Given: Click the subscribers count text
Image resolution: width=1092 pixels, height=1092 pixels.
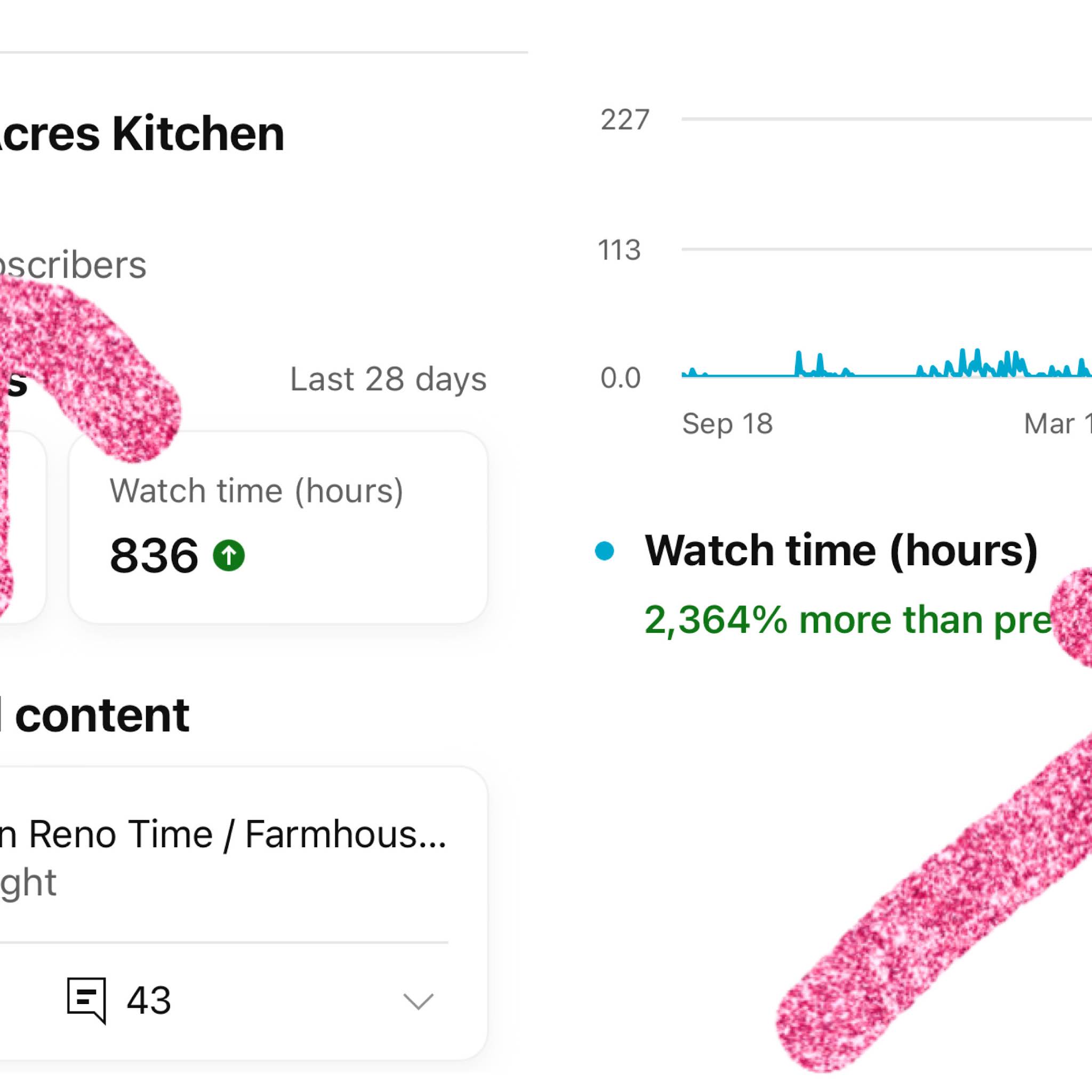Looking at the screenshot, I should click(74, 264).
